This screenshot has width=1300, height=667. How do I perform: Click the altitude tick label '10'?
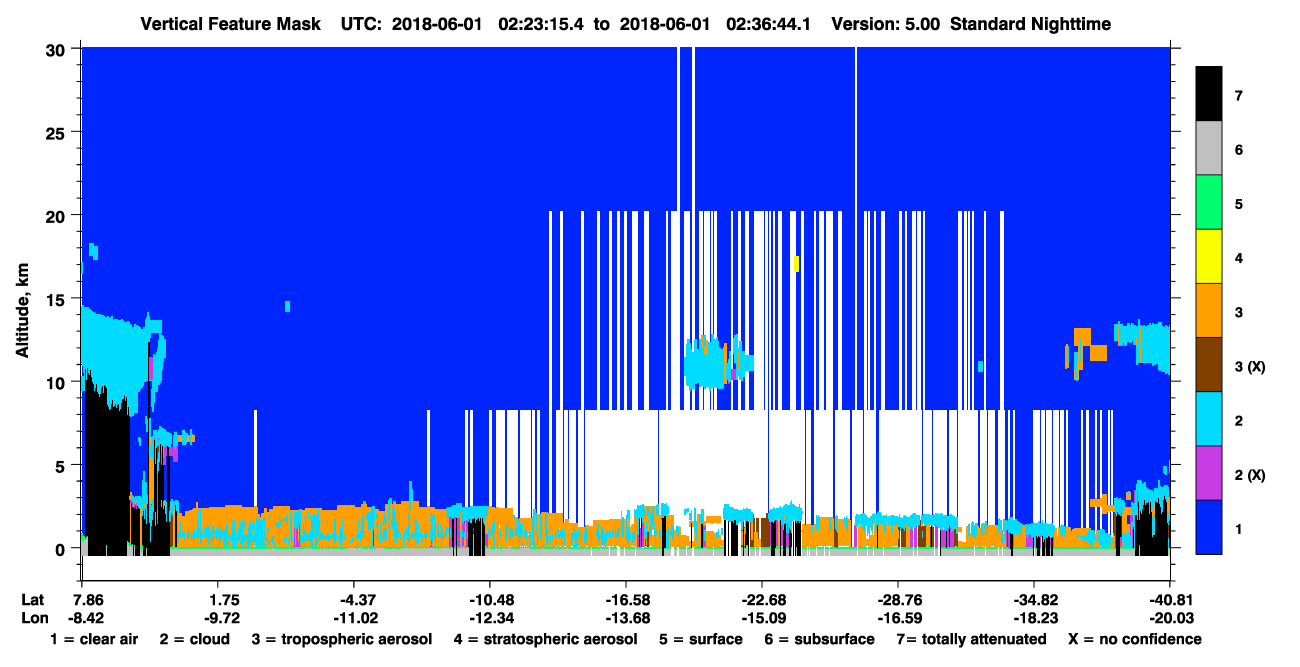coord(58,382)
